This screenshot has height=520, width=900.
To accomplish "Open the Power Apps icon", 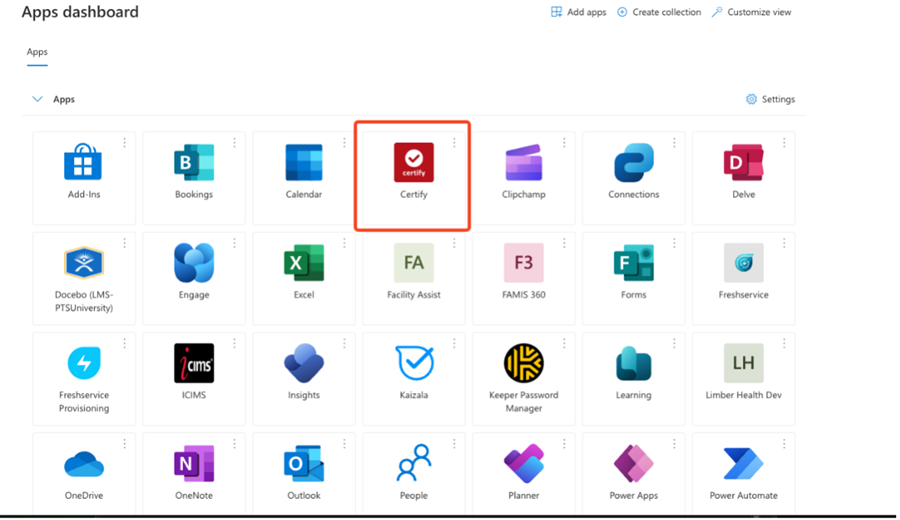I will tap(634, 464).
